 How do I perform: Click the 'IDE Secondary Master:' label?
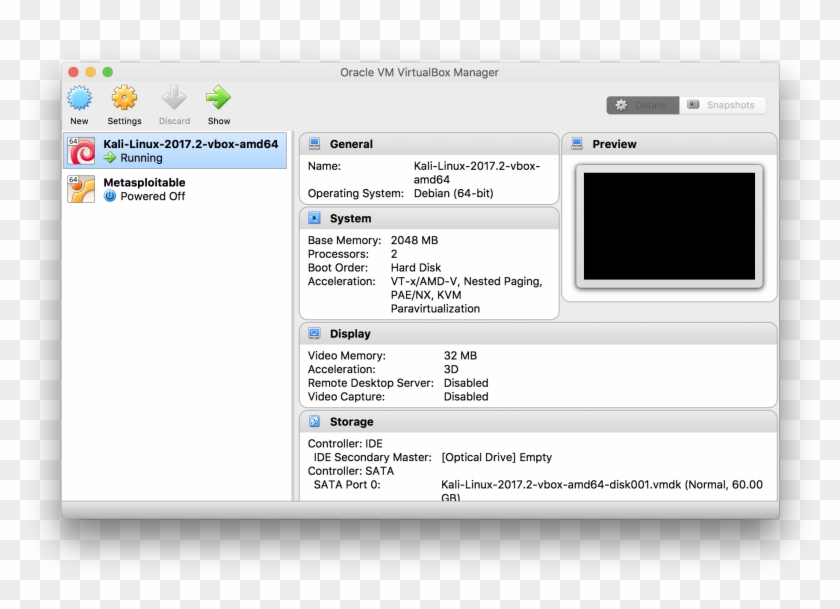click(372, 457)
